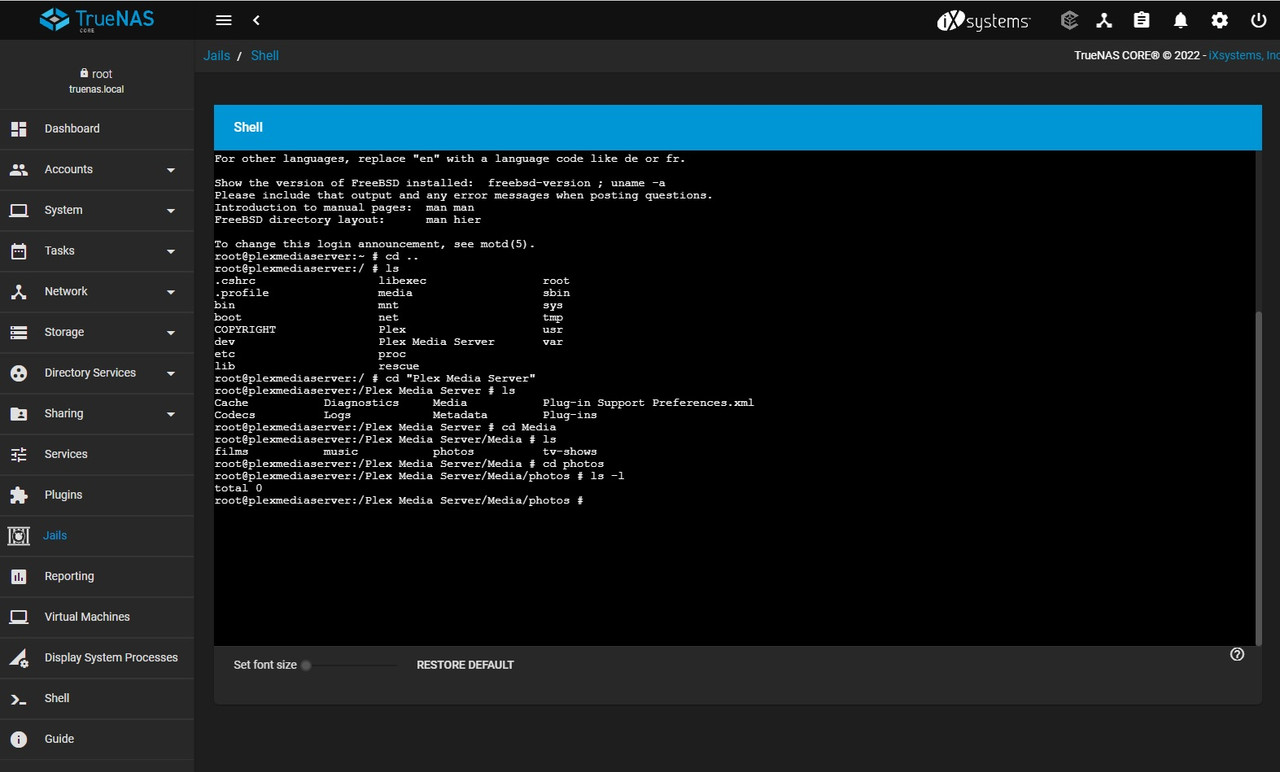Open the iXsystems logo link
The image size is (1280, 772).
click(x=983, y=20)
